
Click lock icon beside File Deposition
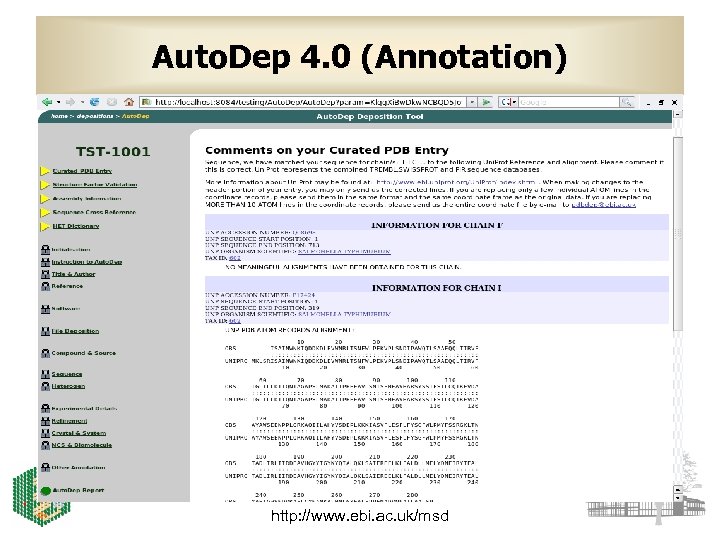(x=45, y=331)
